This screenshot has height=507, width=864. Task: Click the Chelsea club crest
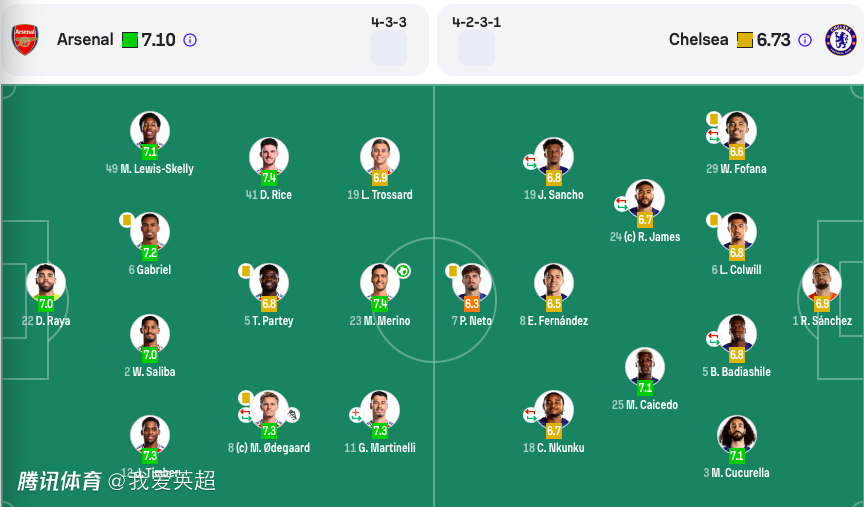(840, 40)
